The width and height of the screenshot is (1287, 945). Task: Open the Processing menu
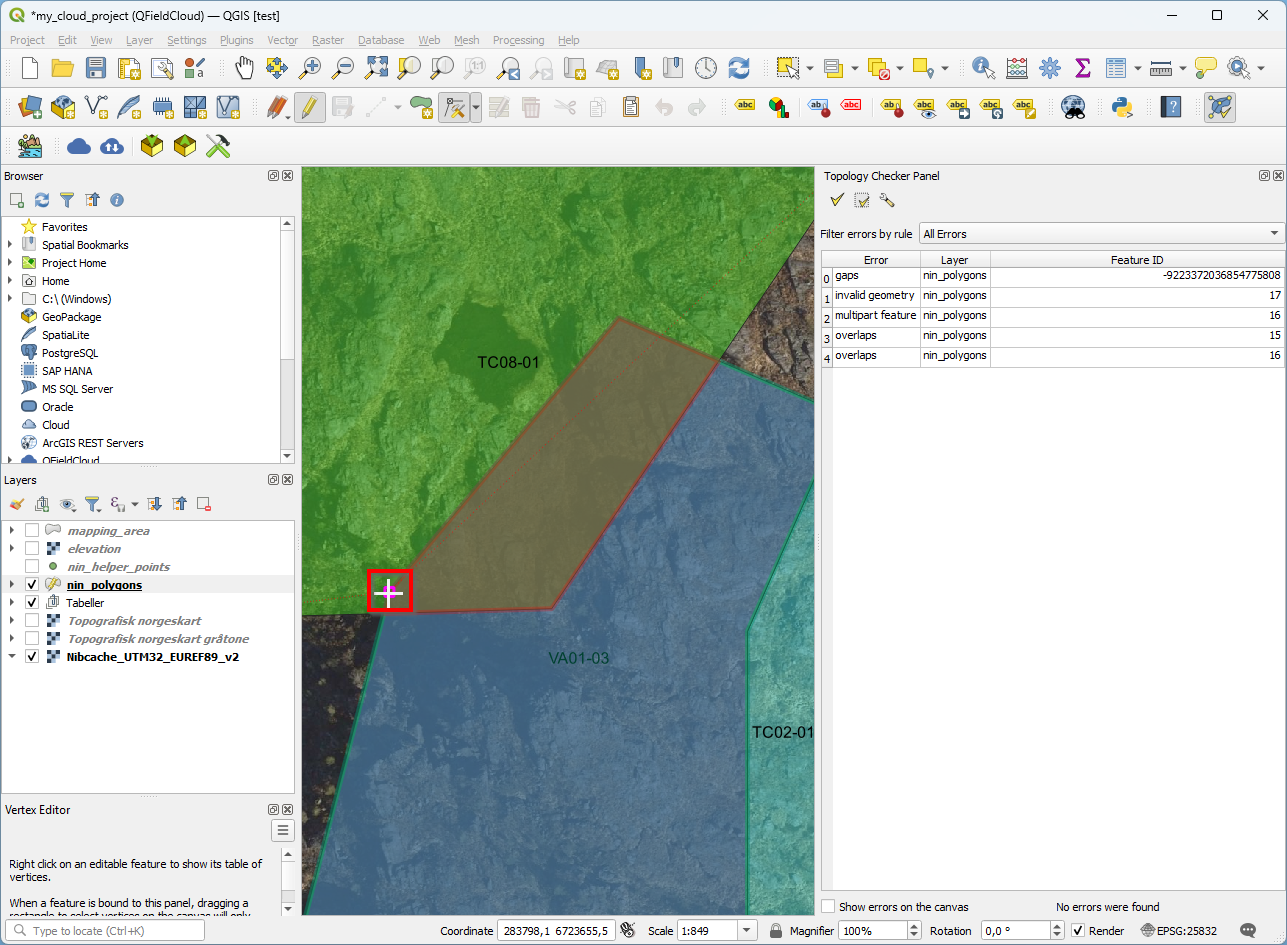pyautogui.click(x=518, y=40)
